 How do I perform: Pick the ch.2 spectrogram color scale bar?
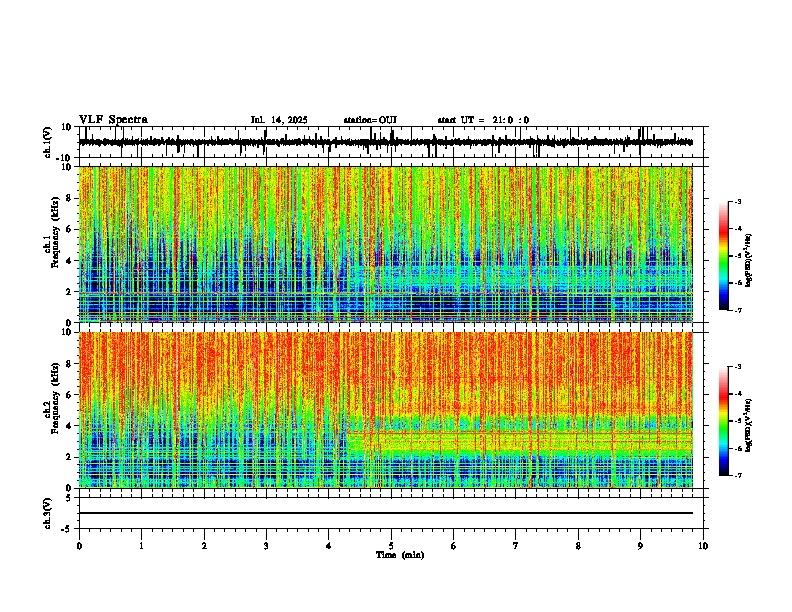pyautogui.click(x=724, y=421)
